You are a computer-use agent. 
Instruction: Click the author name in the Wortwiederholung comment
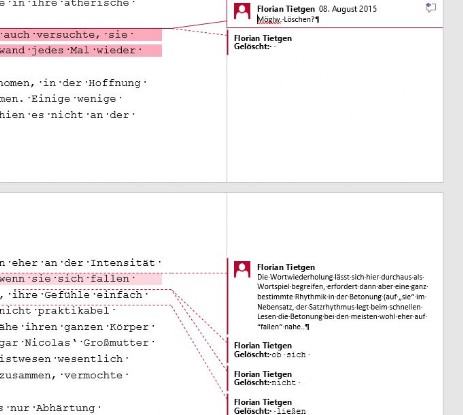point(286,267)
